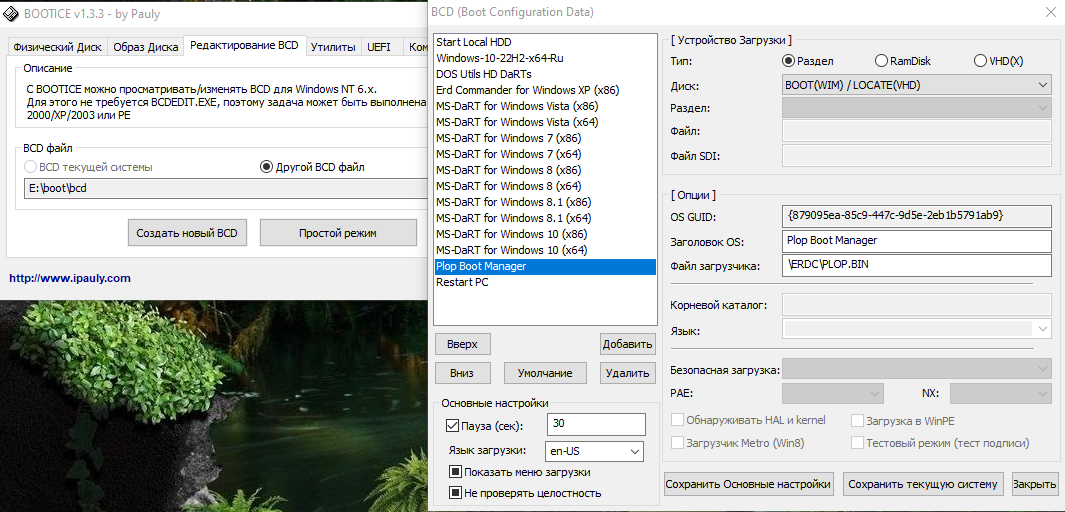Close the BCD window with X icon
This screenshot has height=512, width=1065.
pyautogui.click(x=1048, y=13)
